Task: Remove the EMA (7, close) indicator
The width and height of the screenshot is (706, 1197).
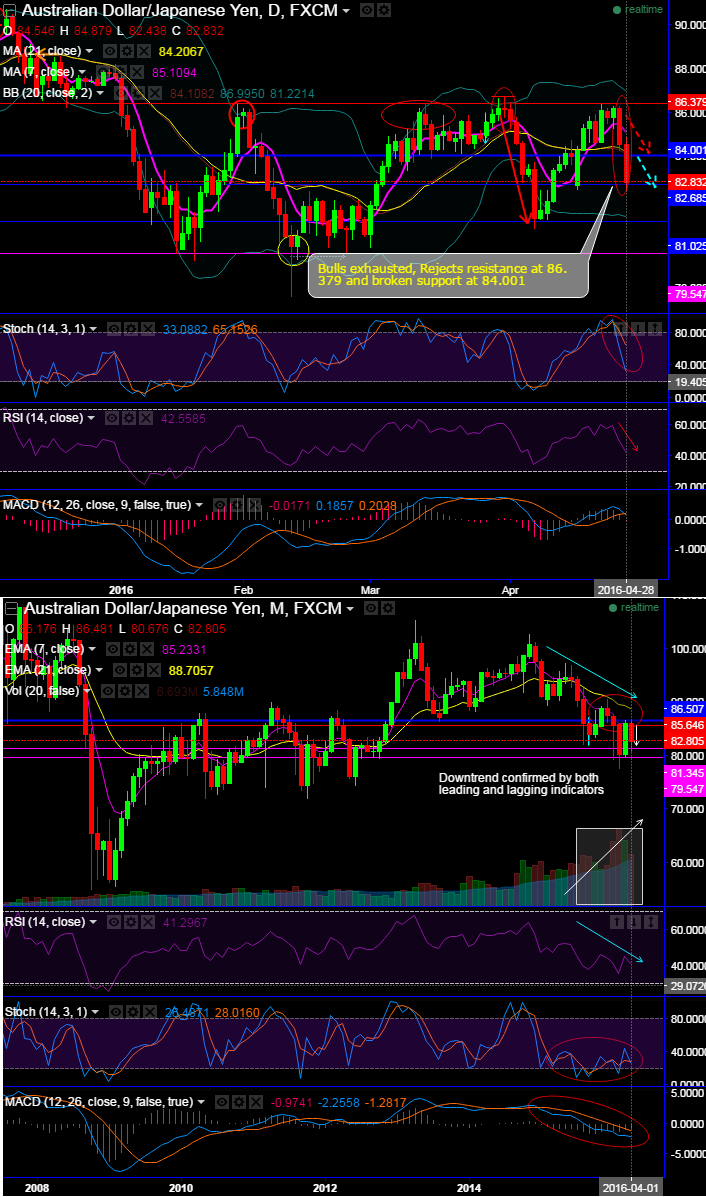Action: (x=145, y=649)
